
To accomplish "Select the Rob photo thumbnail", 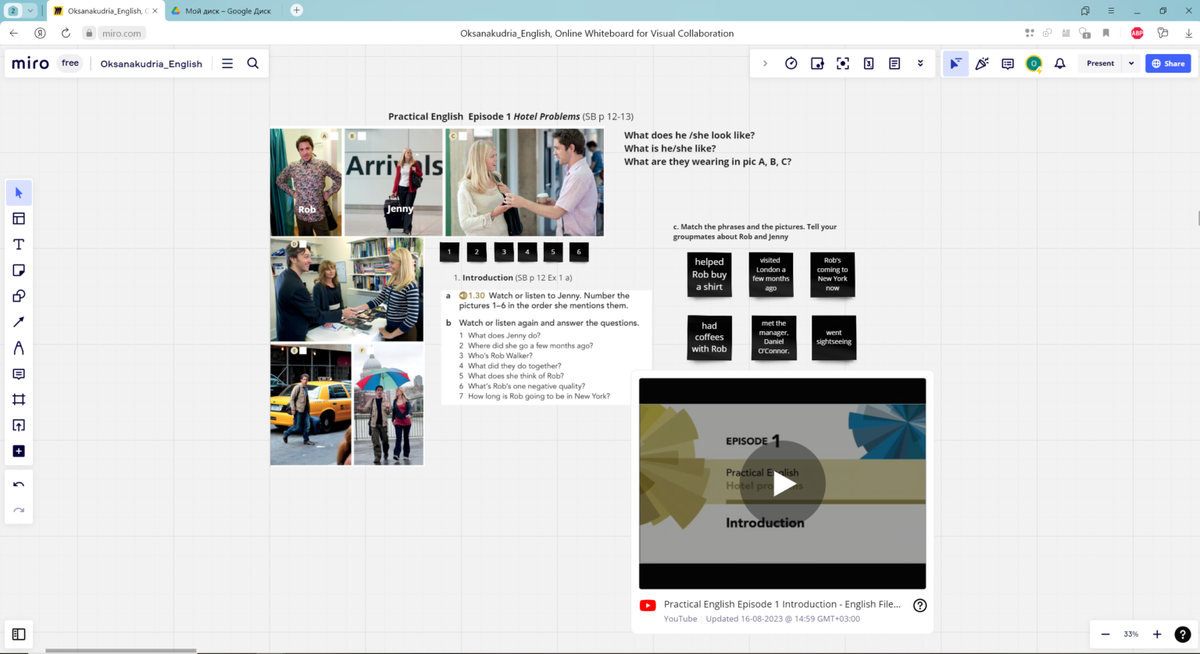I will click(306, 182).
